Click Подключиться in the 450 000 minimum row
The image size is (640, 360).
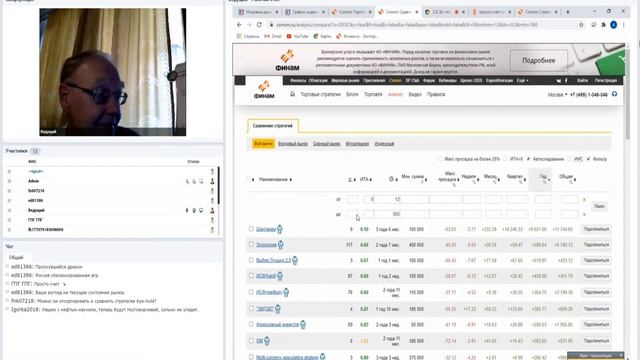[x=596, y=245]
